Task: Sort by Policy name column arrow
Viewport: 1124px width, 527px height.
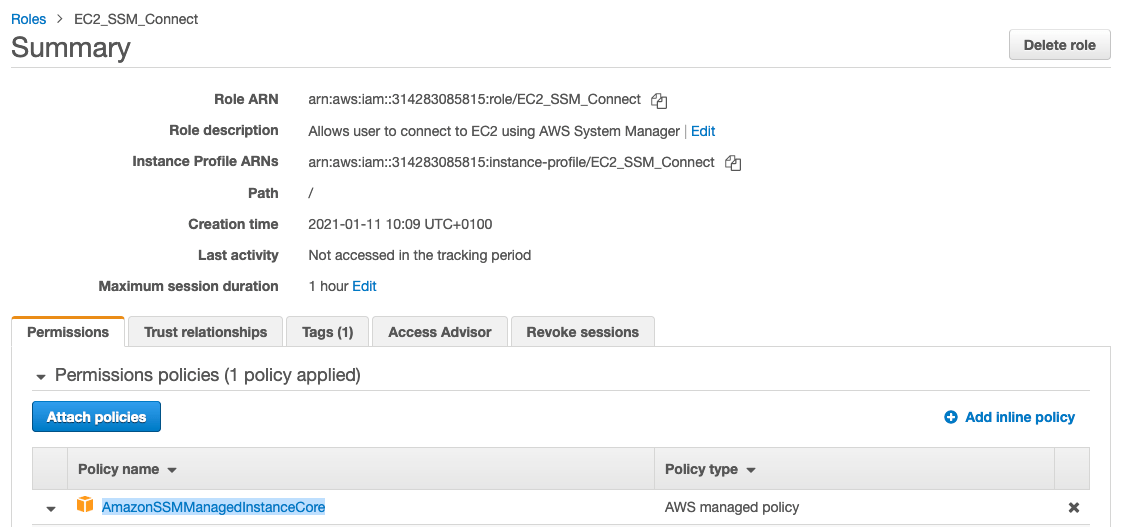Action: 172,470
